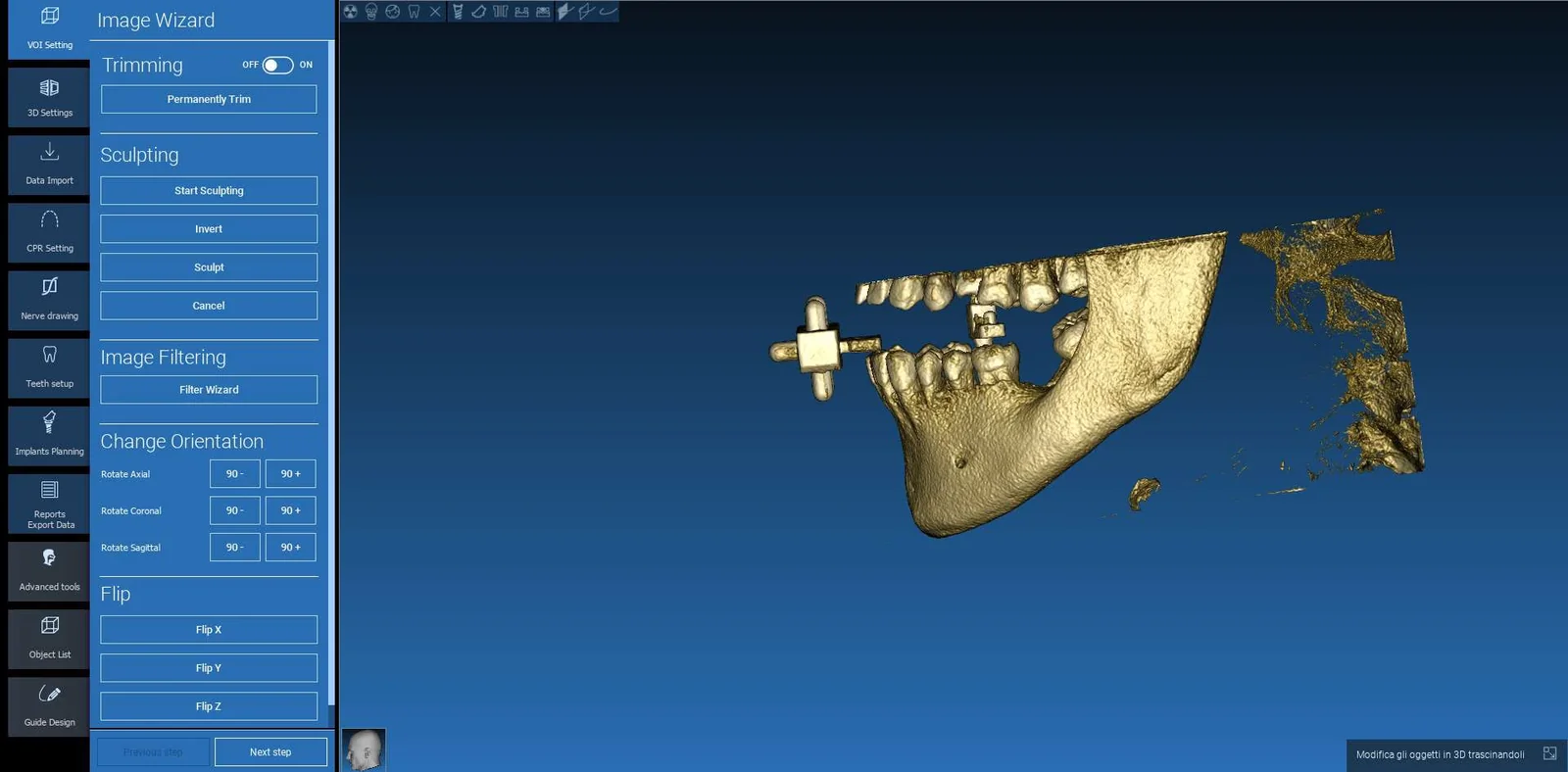Click the Sculpt button
The width and height of the screenshot is (1568, 772).
209,266
